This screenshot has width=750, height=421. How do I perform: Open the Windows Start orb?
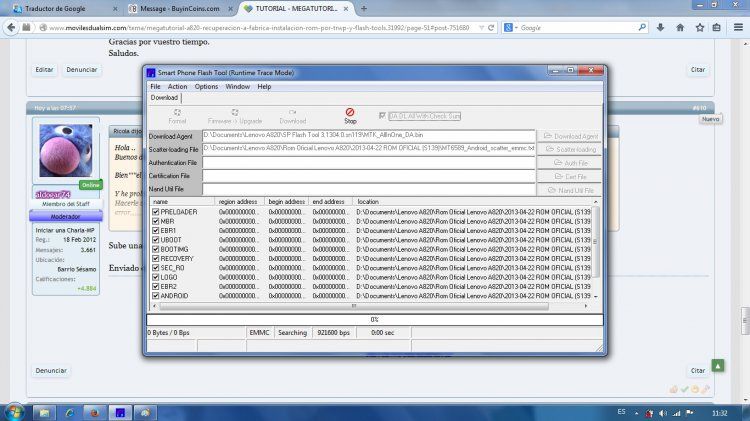tap(14, 412)
